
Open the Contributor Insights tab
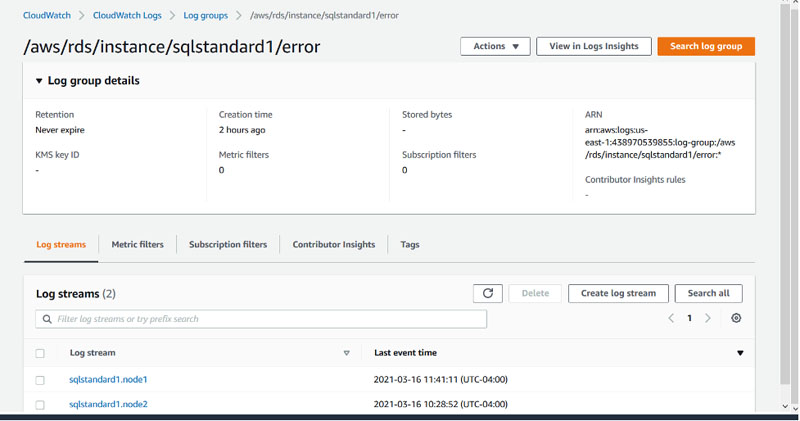coord(334,244)
